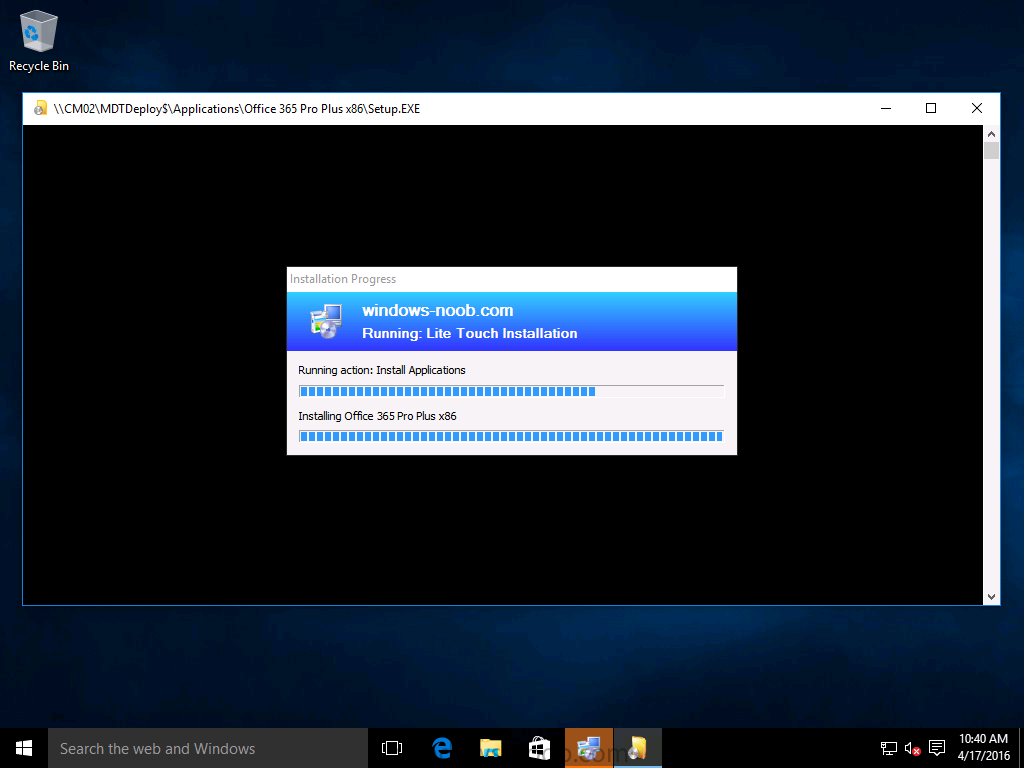Click the scroll down arrow in Setup.EXE window
This screenshot has width=1024, height=768.
point(991,596)
